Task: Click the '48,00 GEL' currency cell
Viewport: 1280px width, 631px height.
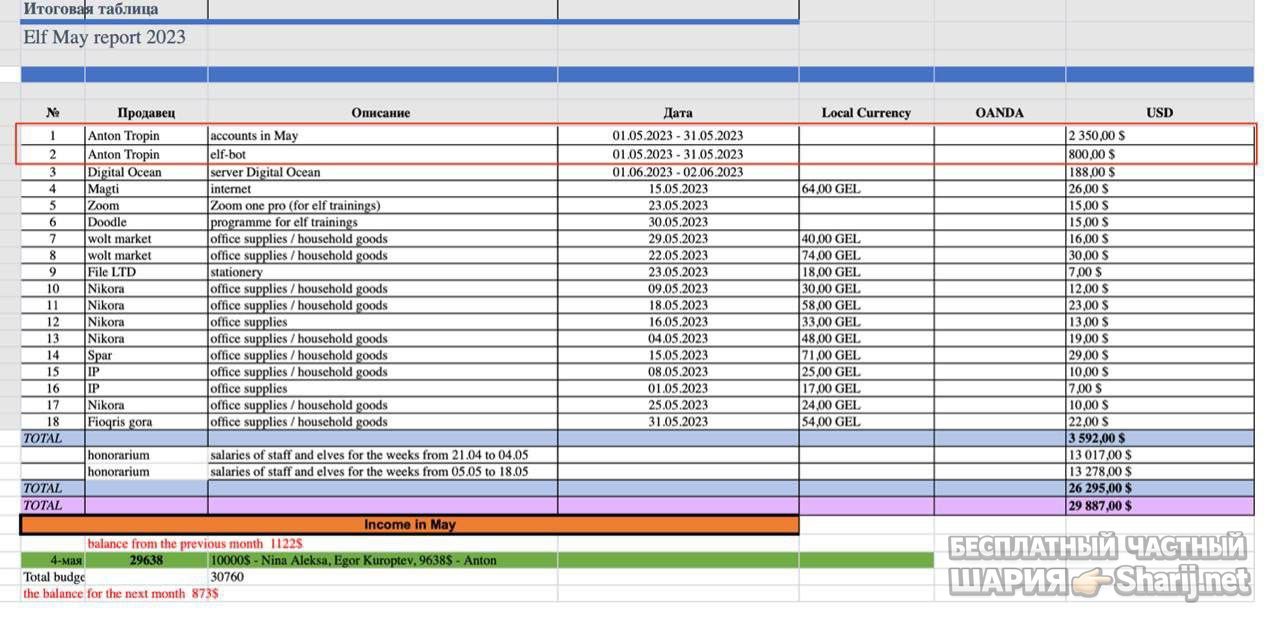Action: tap(866, 338)
